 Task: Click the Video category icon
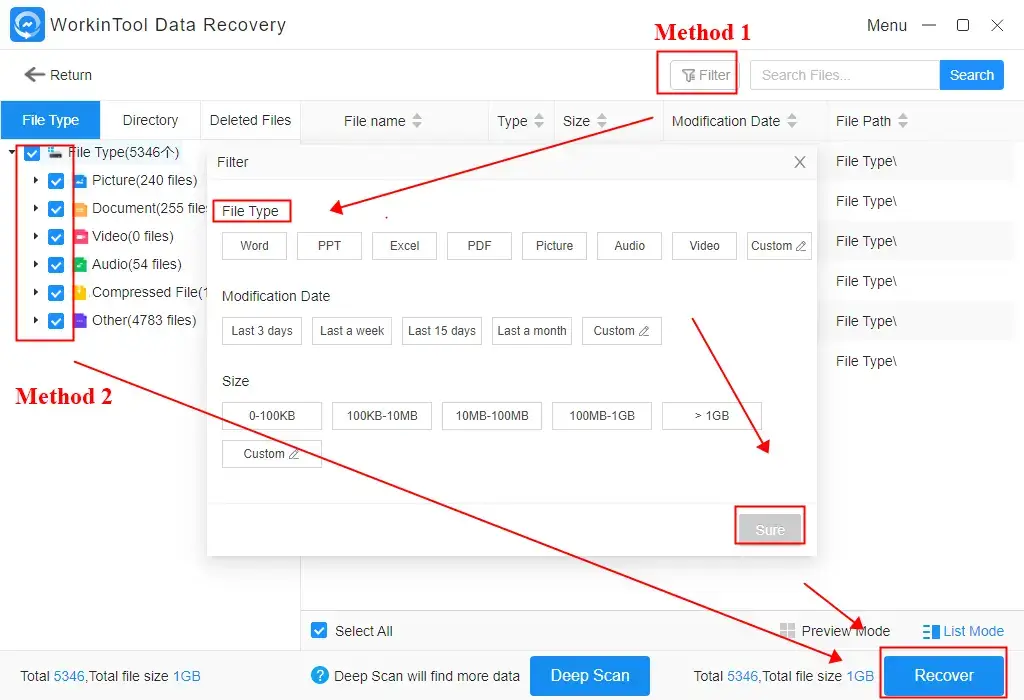click(x=80, y=236)
